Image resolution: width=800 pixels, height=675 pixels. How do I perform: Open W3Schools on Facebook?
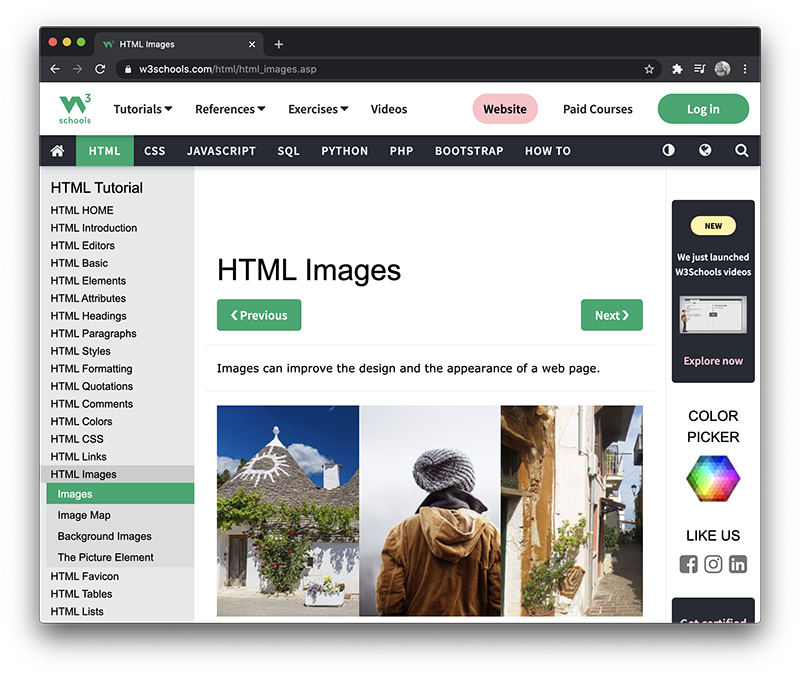click(688, 564)
